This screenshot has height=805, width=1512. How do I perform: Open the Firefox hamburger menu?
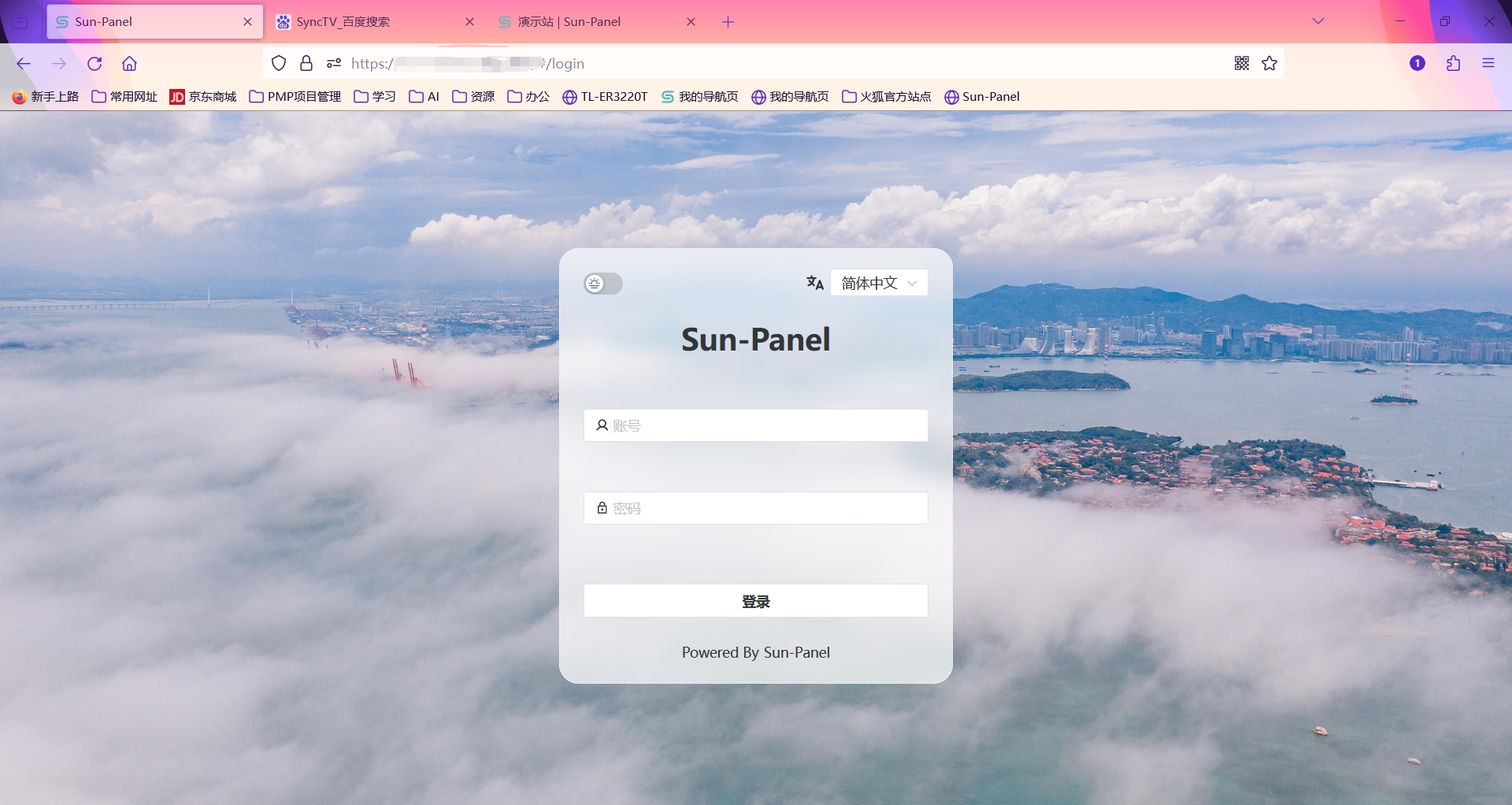click(1488, 63)
